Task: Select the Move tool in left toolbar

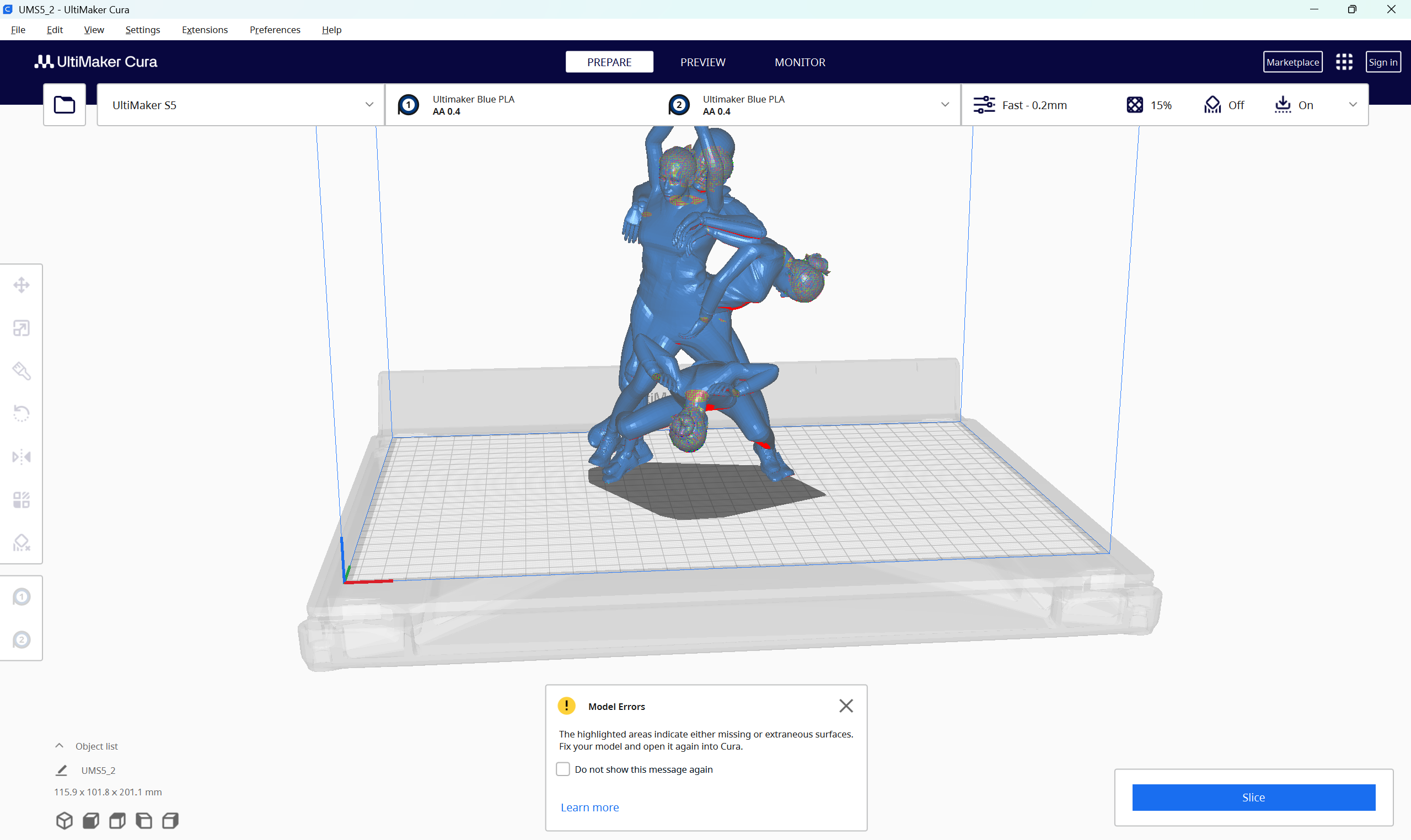Action: pos(22,286)
